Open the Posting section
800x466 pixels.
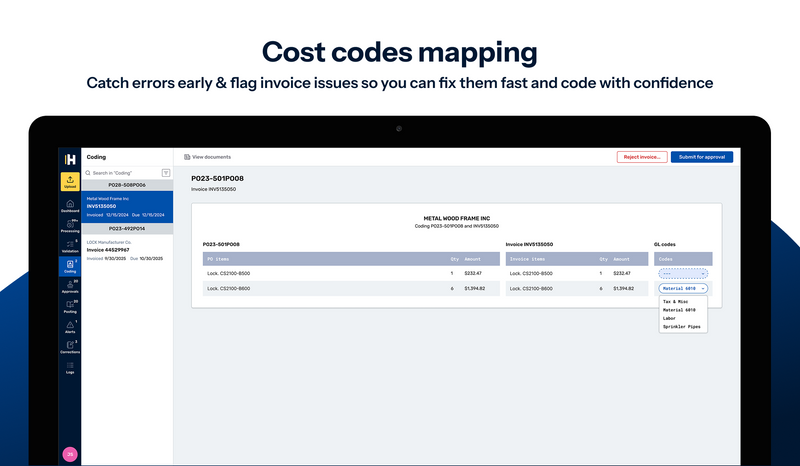click(x=70, y=307)
